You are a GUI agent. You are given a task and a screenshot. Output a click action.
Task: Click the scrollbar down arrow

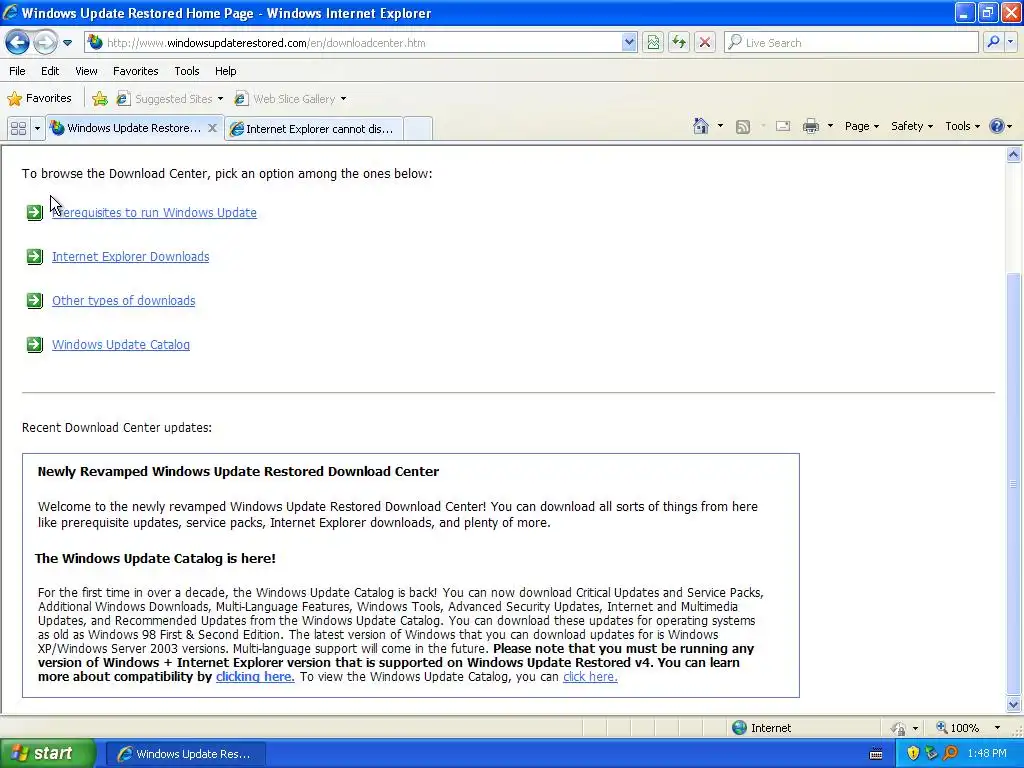[1014, 704]
